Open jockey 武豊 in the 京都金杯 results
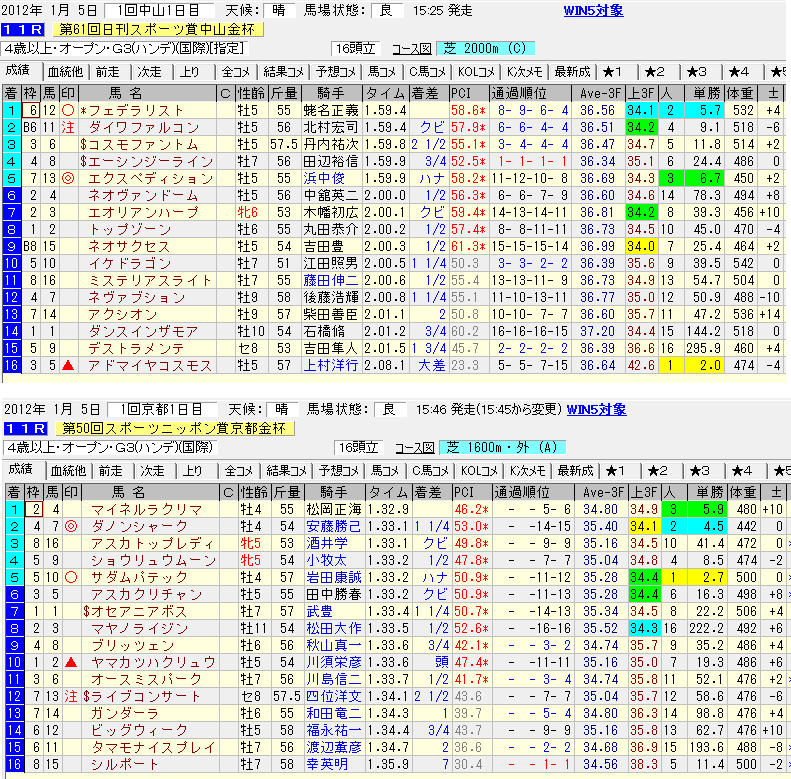791x779 pixels. point(319,611)
